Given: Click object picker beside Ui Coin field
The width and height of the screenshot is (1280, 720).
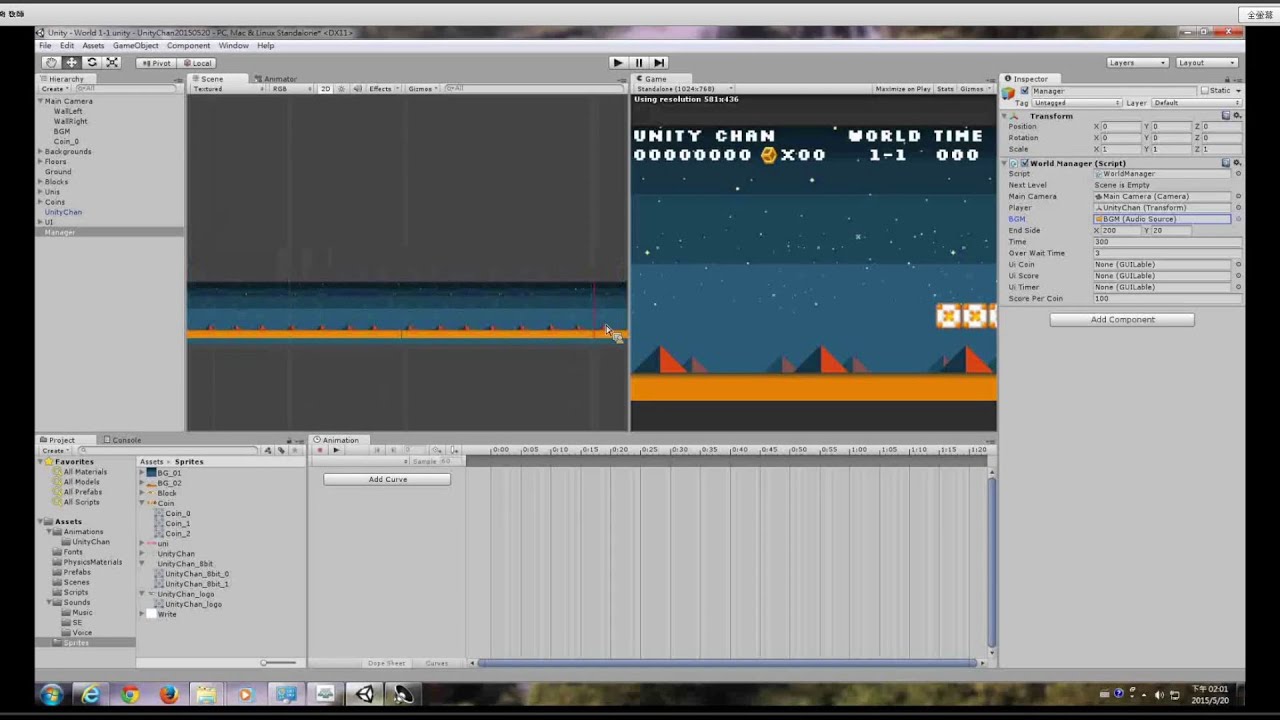Looking at the screenshot, I should tap(1238, 264).
